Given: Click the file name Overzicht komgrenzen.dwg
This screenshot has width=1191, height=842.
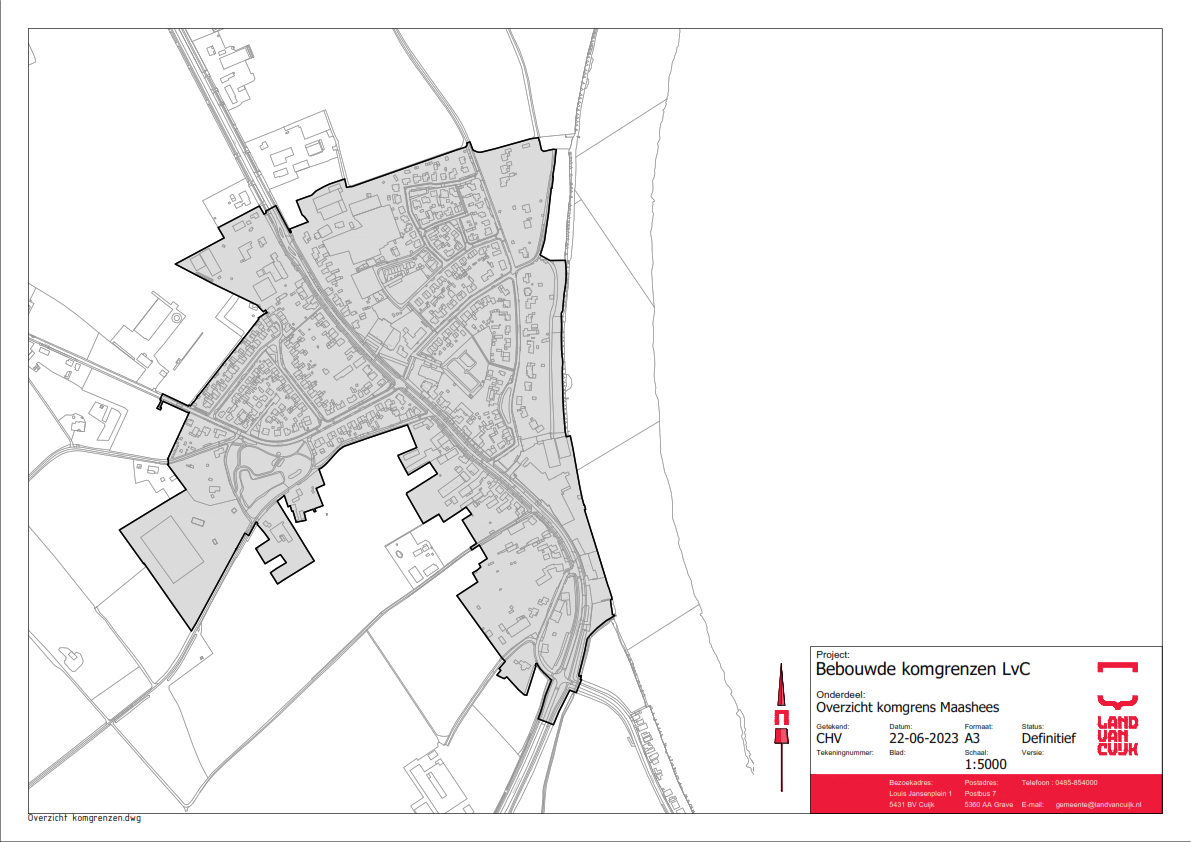Looking at the screenshot, I should (84, 818).
